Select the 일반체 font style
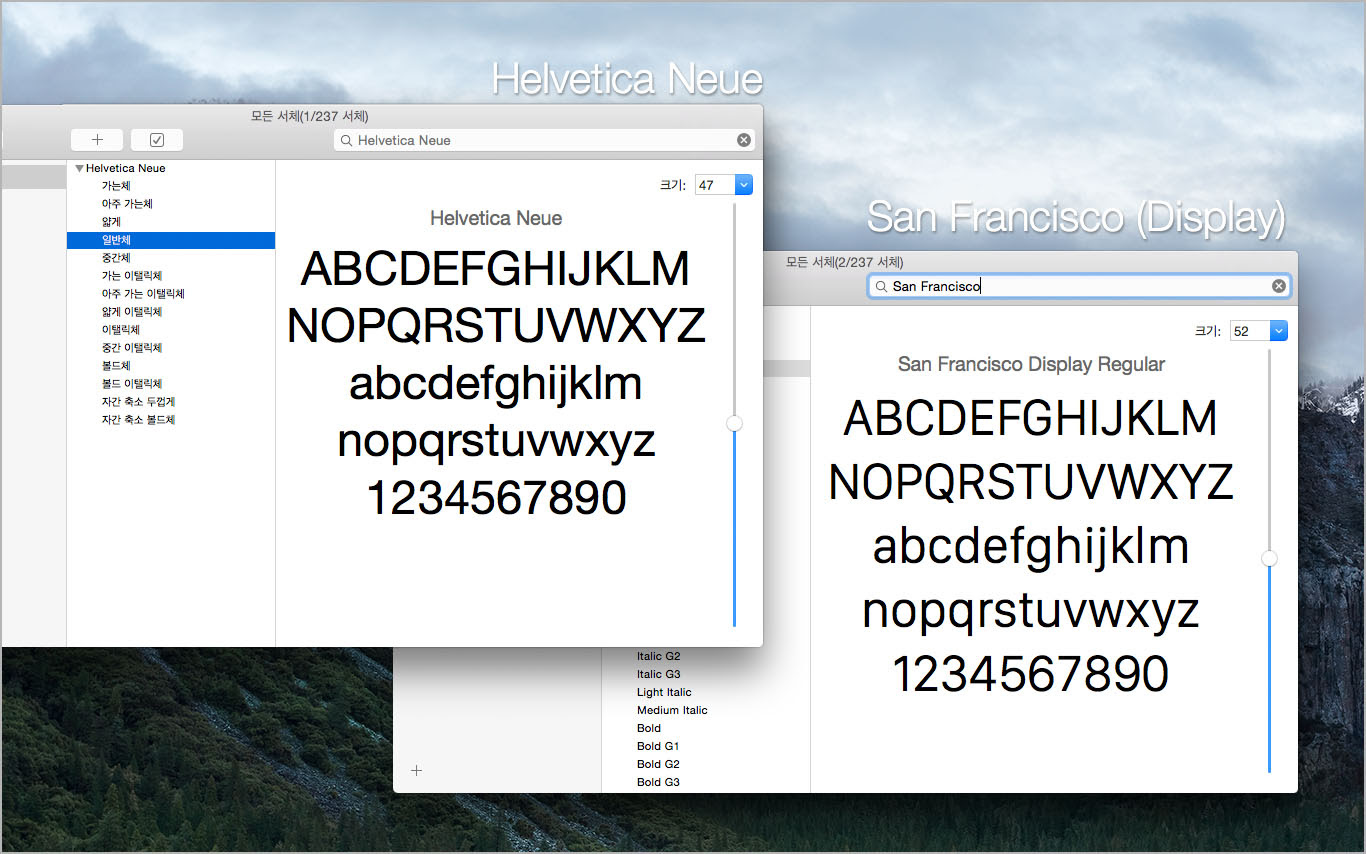This screenshot has width=1366, height=854. click(x=171, y=240)
